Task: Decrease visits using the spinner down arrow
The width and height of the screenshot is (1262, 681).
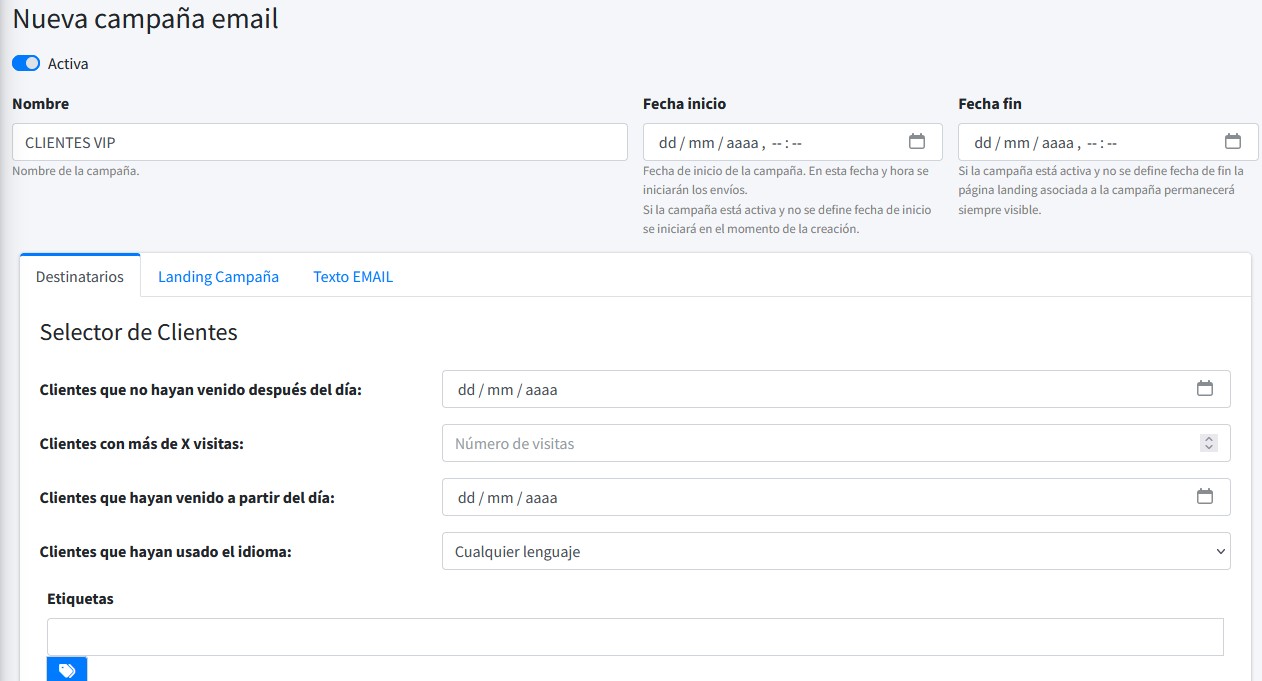Action: 1209,447
